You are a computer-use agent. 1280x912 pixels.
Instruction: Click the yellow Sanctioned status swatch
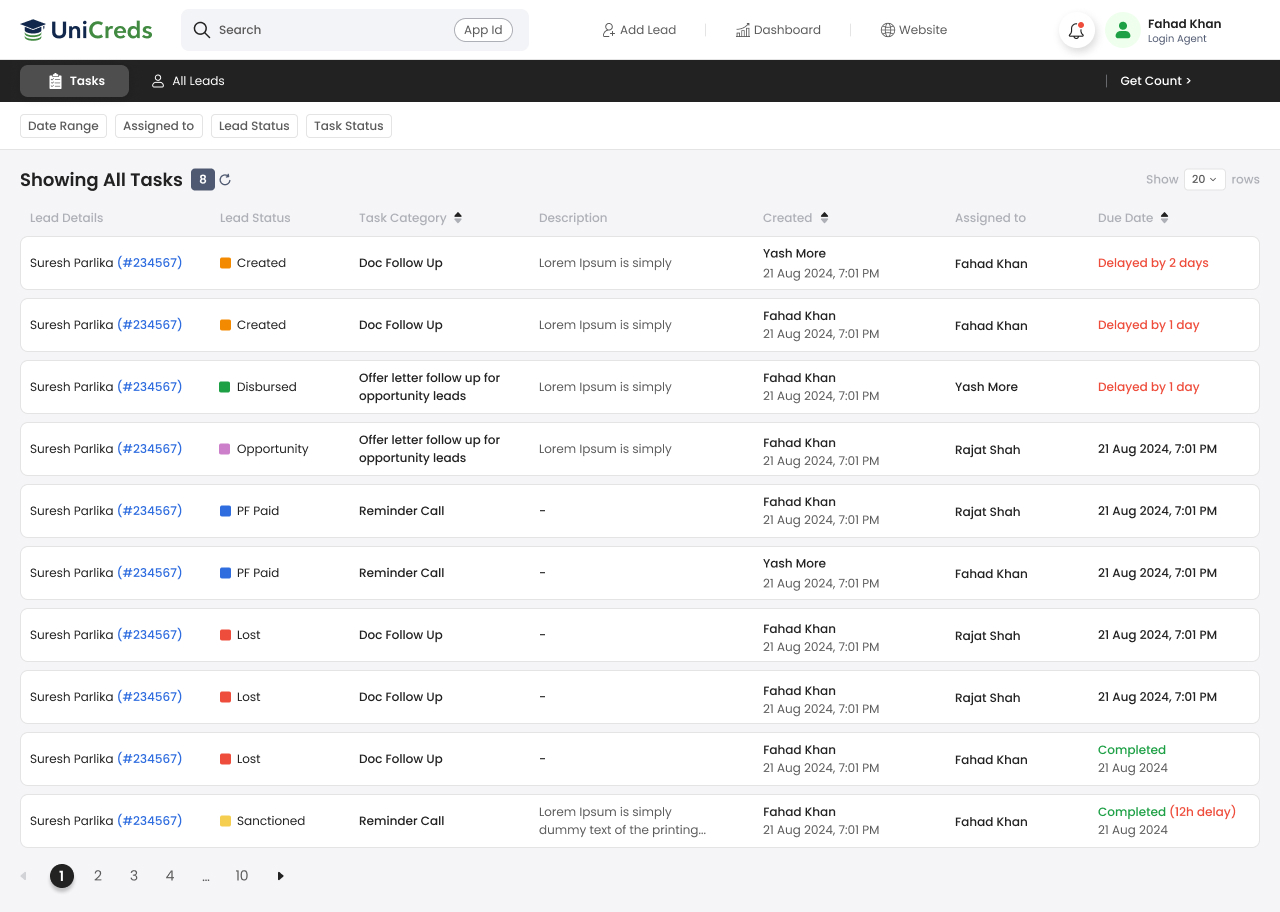coord(225,821)
